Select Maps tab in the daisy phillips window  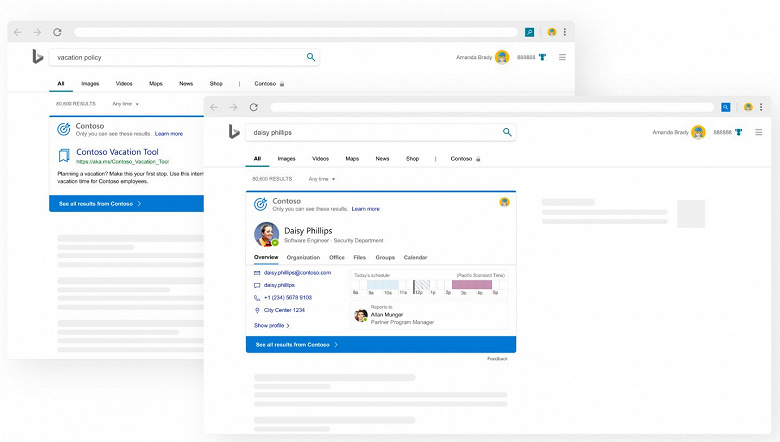click(x=352, y=159)
